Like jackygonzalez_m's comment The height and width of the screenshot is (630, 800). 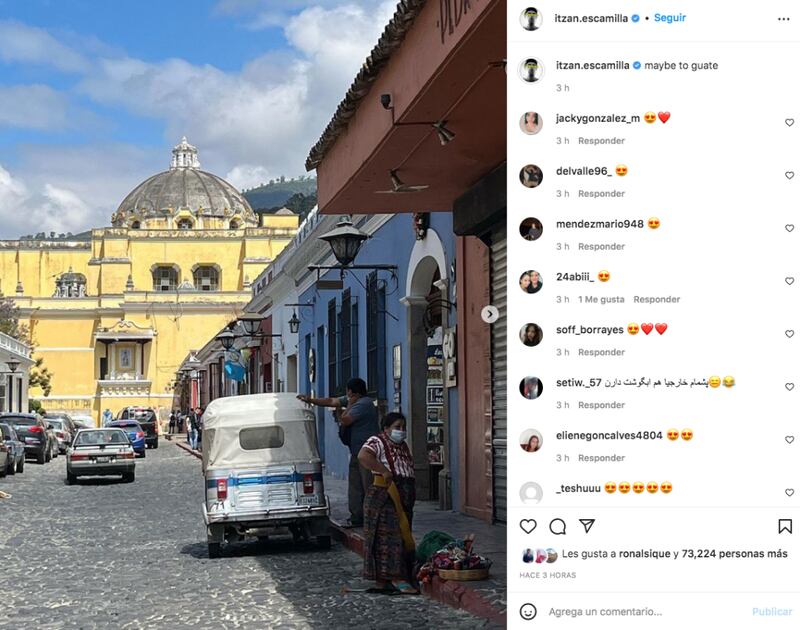(x=789, y=122)
